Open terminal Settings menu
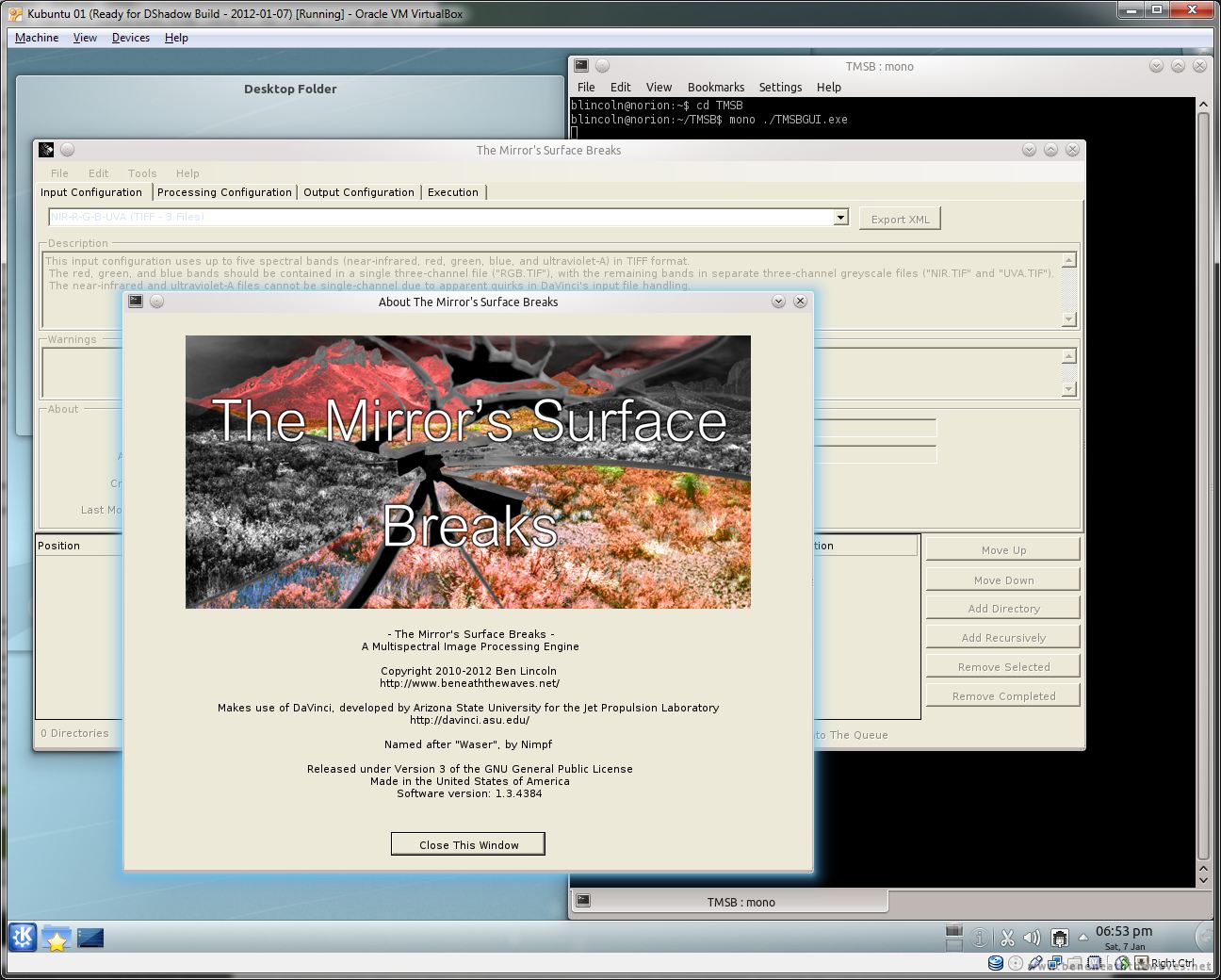 [x=780, y=87]
